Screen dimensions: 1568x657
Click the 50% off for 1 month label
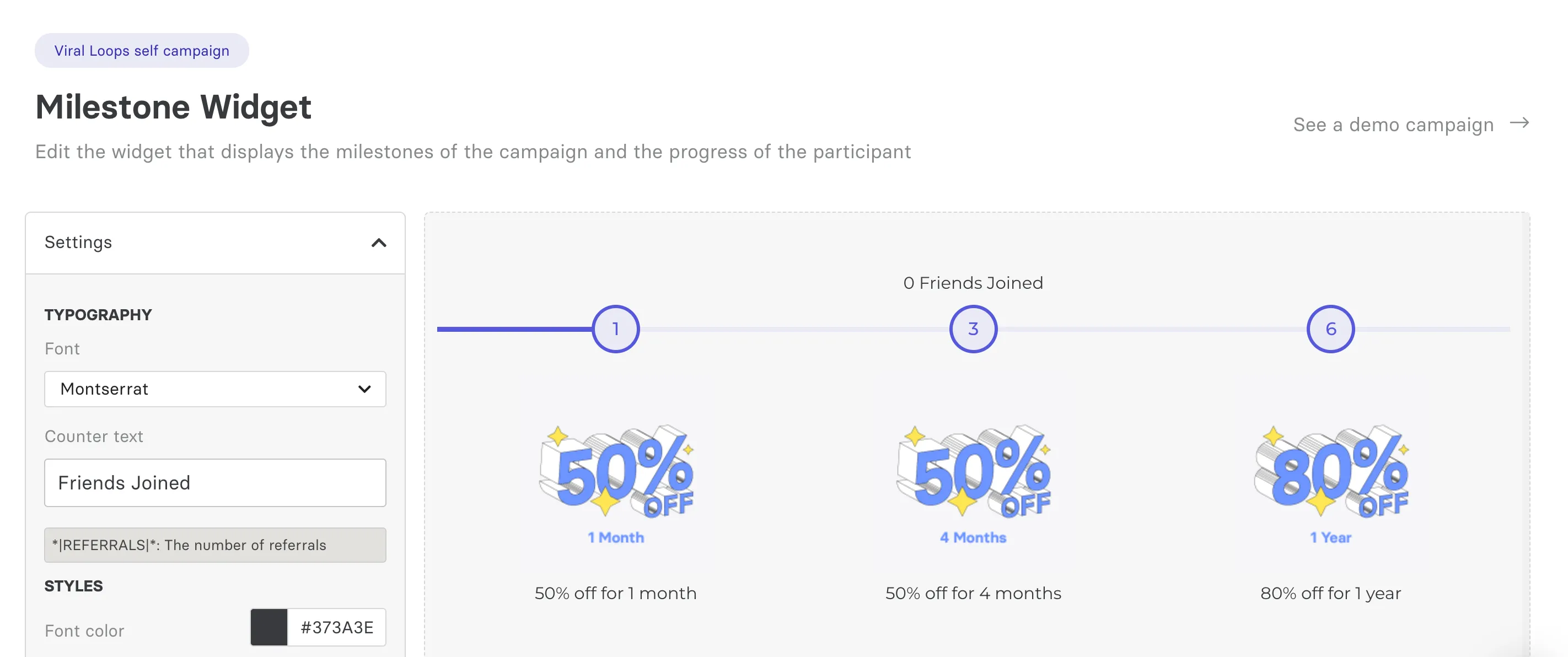(x=615, y=593)
